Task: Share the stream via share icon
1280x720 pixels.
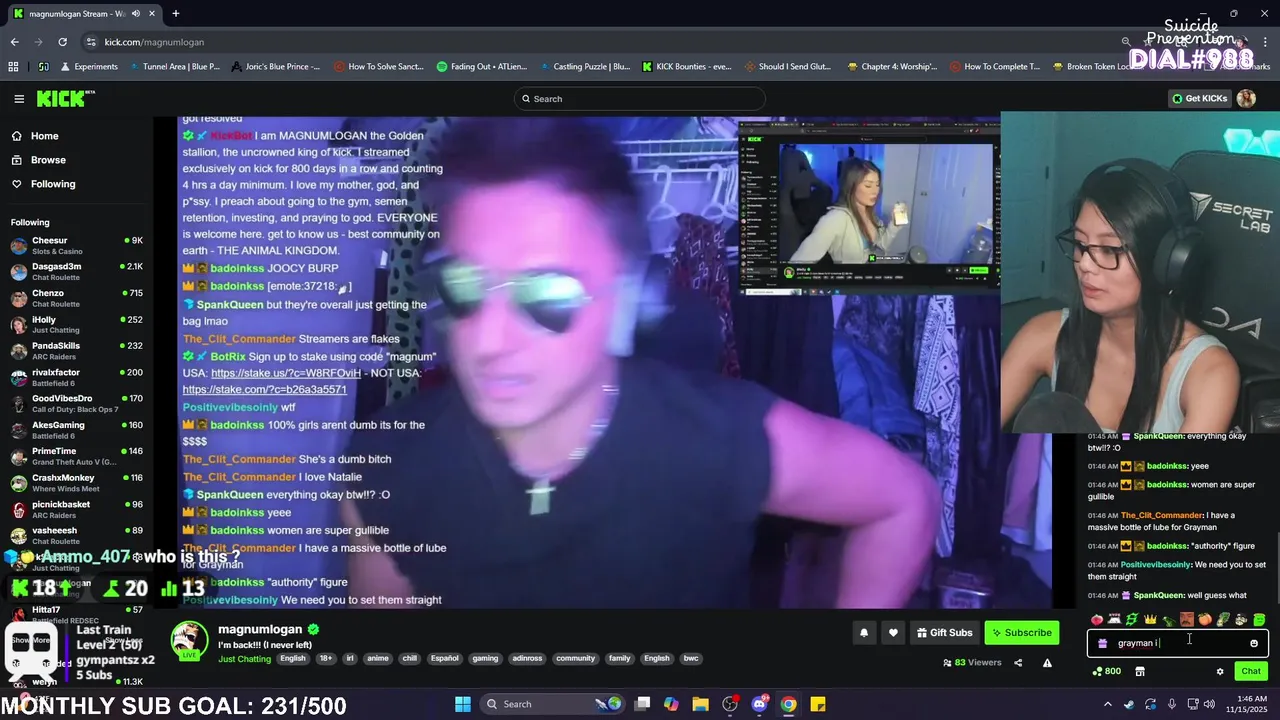Action: click(x=1018, y=663)
